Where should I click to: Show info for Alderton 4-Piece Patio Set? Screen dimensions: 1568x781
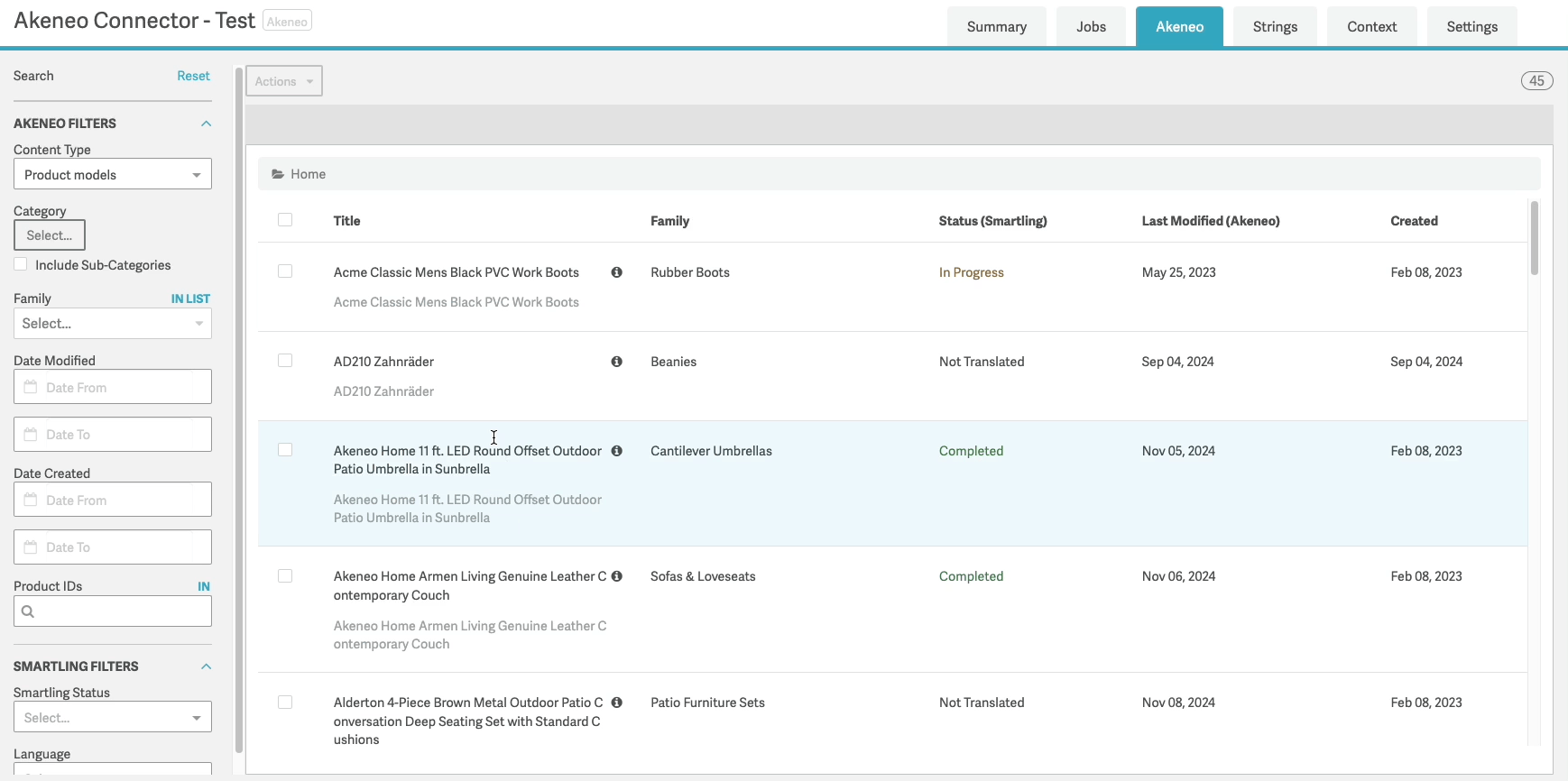(x=617, y=703)
